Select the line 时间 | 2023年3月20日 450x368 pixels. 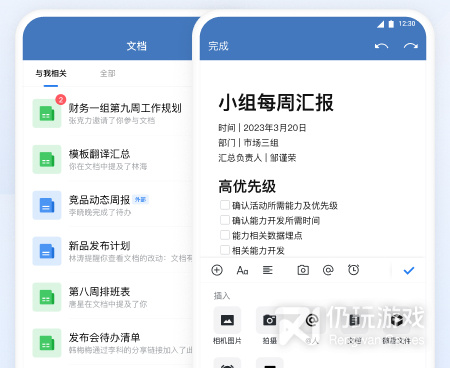pos(262,128)
